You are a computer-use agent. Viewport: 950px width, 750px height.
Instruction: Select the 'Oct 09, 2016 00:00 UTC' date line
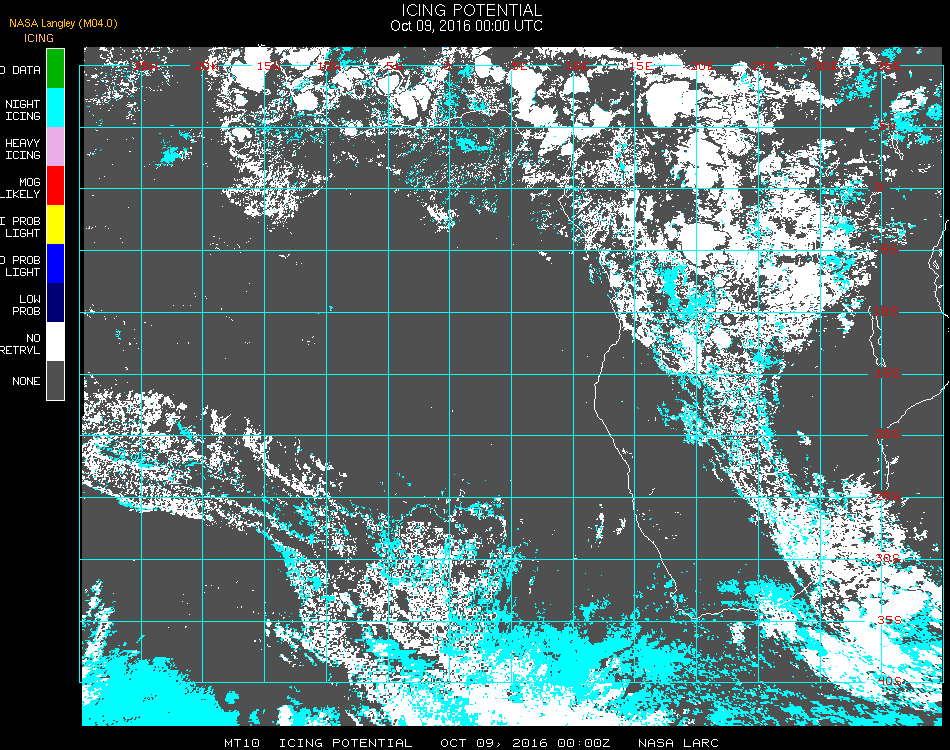(466, 26)
